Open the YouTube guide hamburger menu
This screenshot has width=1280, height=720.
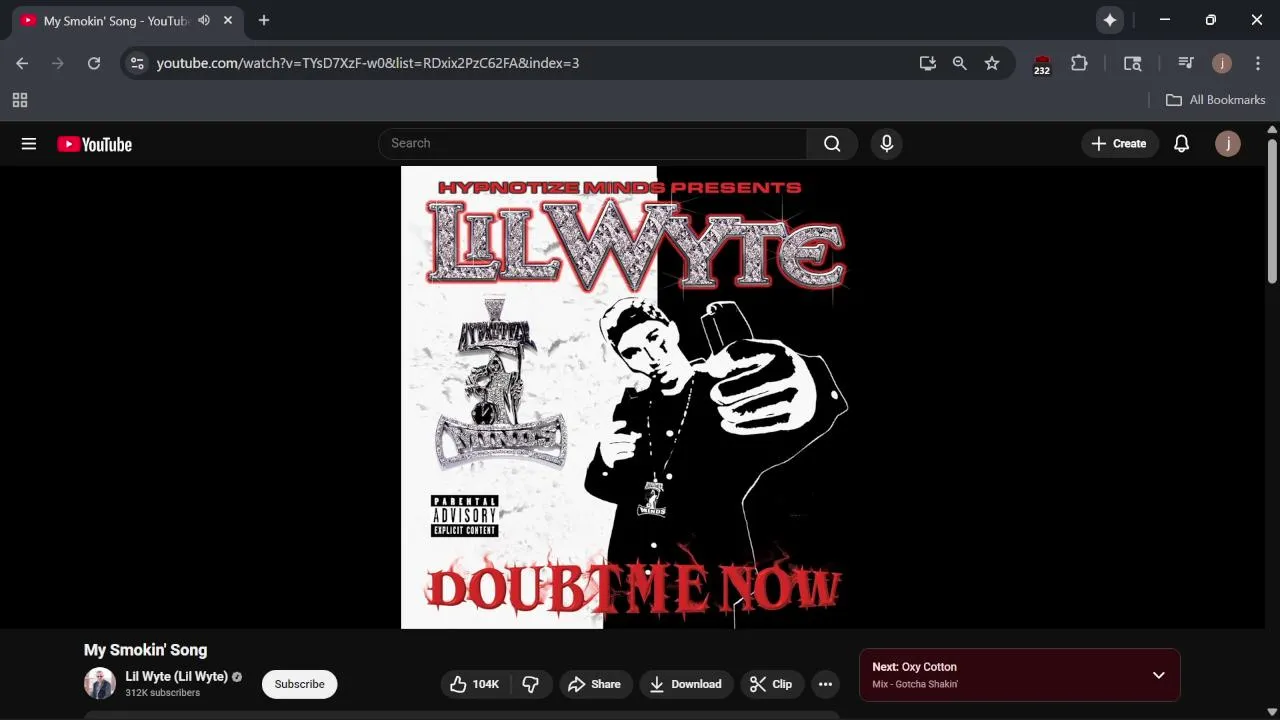(29, 144)
